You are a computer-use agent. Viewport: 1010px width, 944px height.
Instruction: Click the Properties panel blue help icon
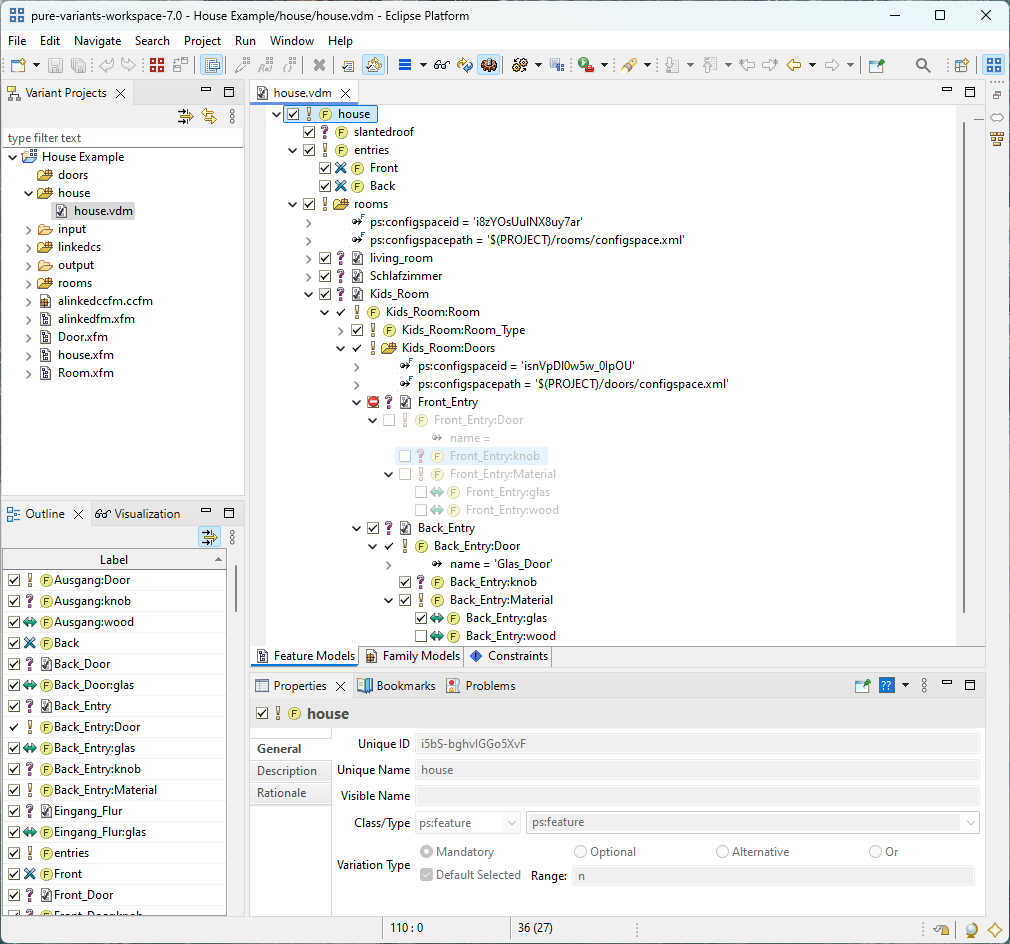[886, 686]
